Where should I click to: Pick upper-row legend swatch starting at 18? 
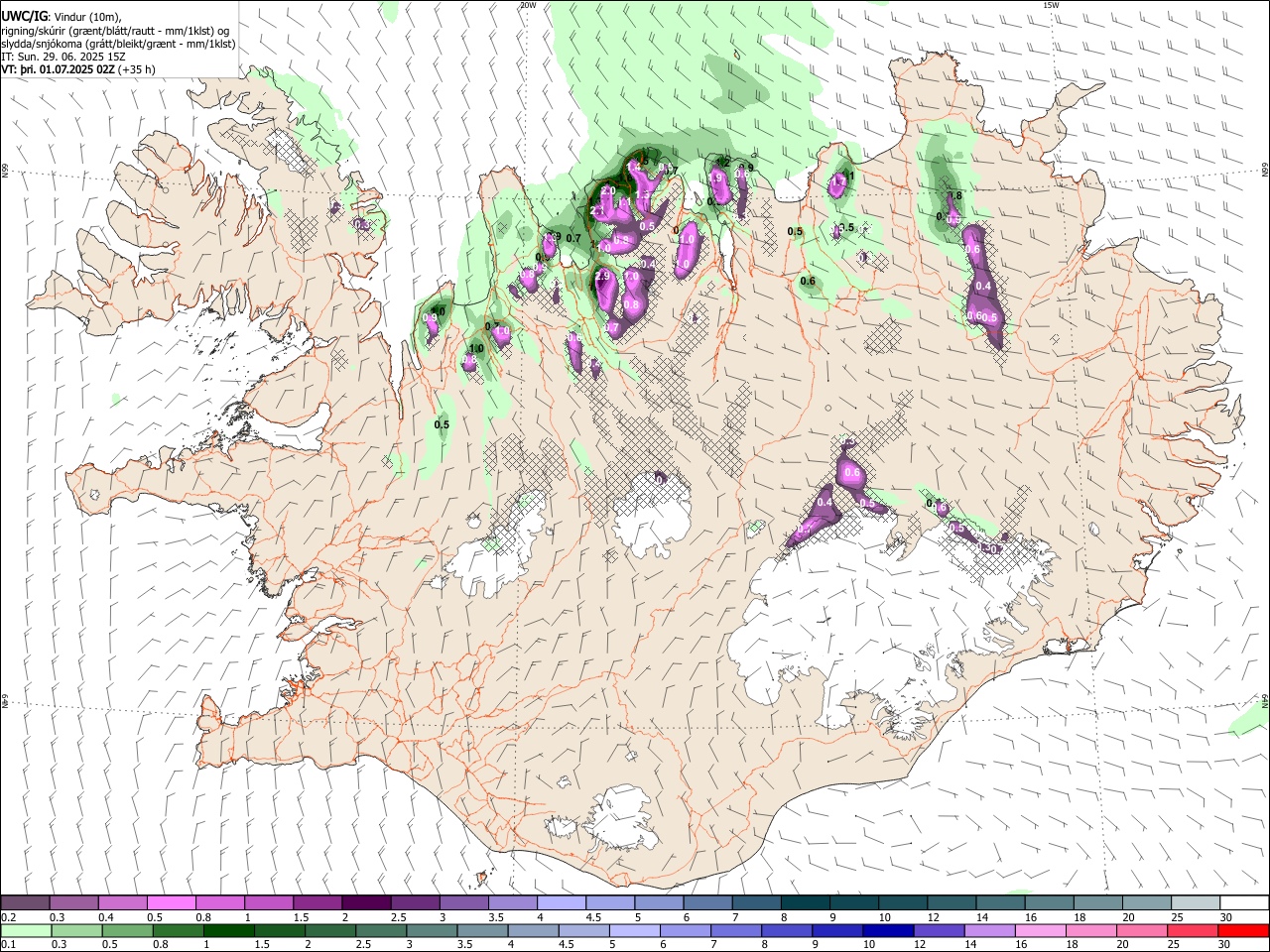tap(1098, 903)
